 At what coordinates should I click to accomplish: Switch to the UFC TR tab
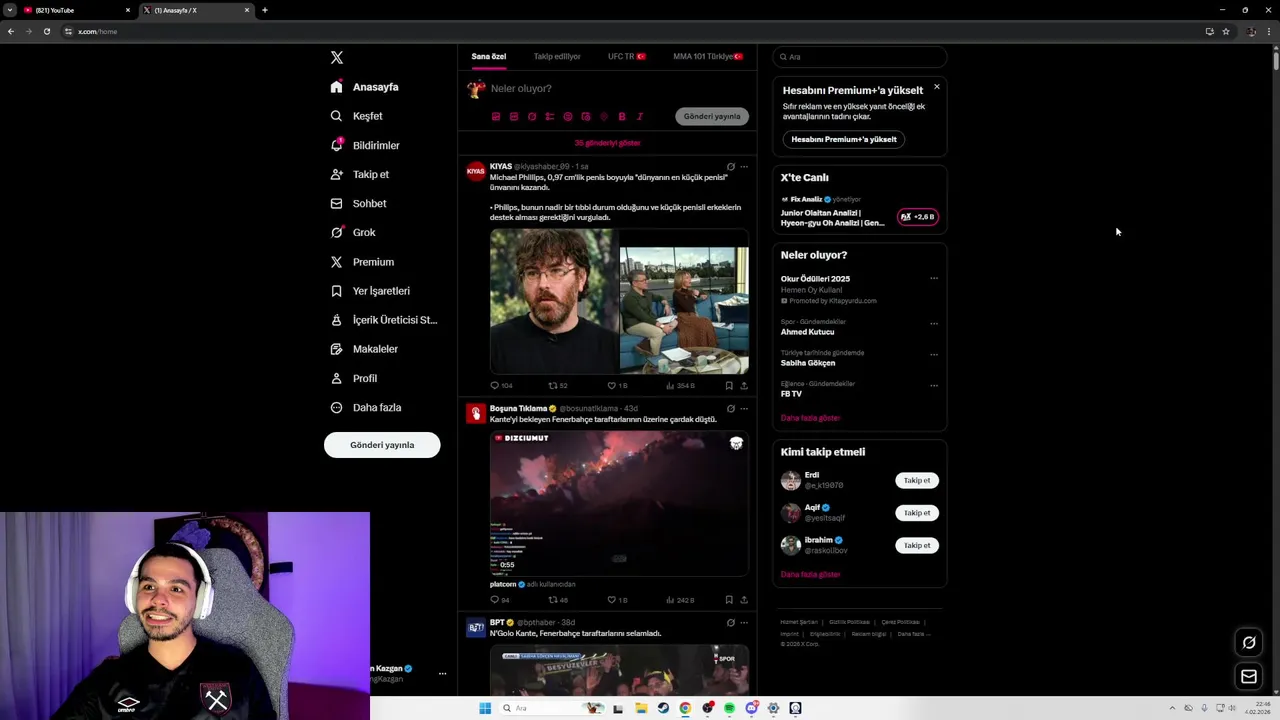click(x=627, y=57)
